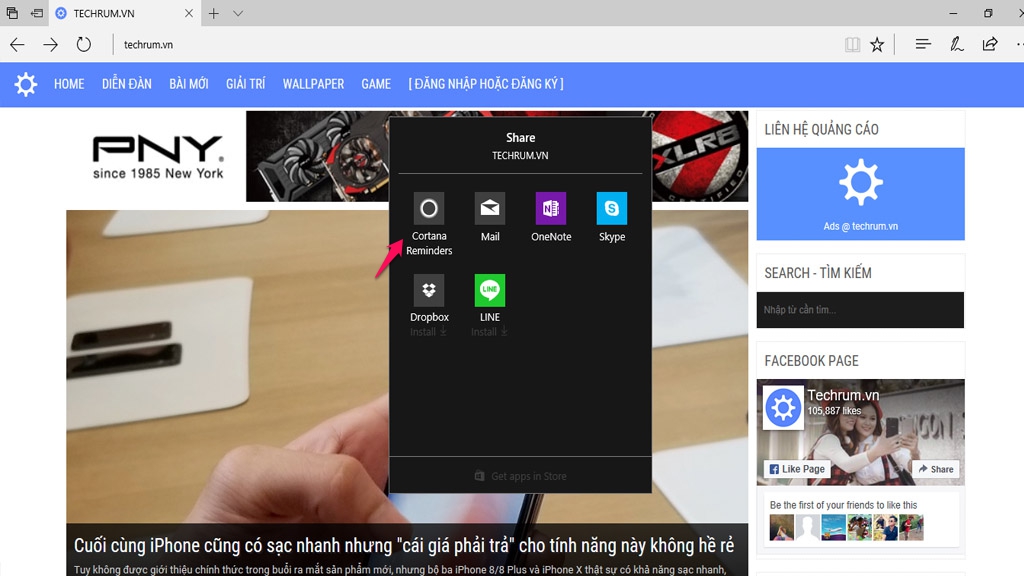The width and height of the screenshot is (1024, 576).
Task: Minimize the browser window
Action: (953, 13)
